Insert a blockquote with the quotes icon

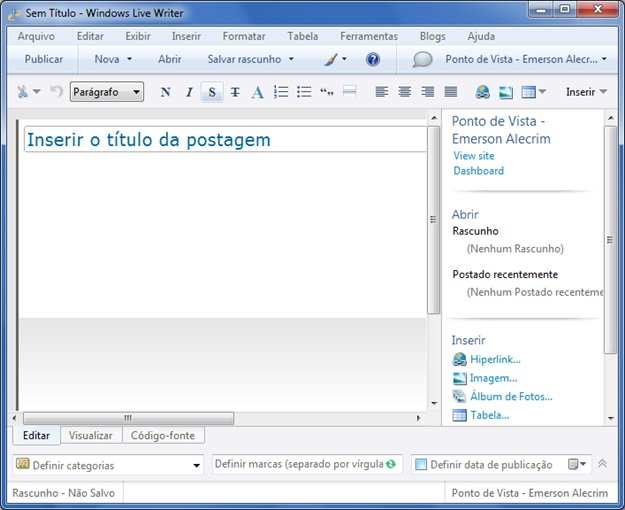click(x=327, y=92)
